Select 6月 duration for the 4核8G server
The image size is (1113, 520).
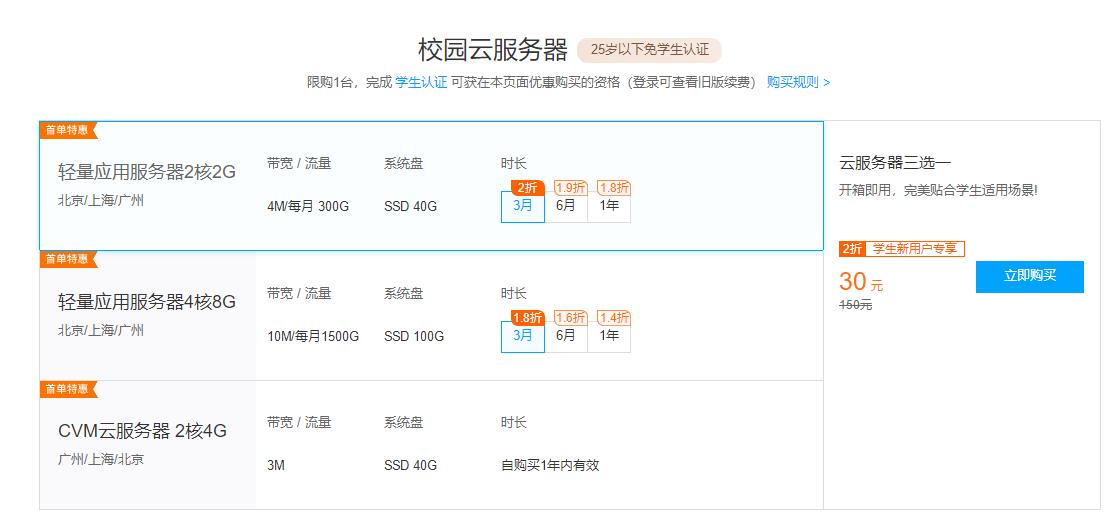(566, 337)
